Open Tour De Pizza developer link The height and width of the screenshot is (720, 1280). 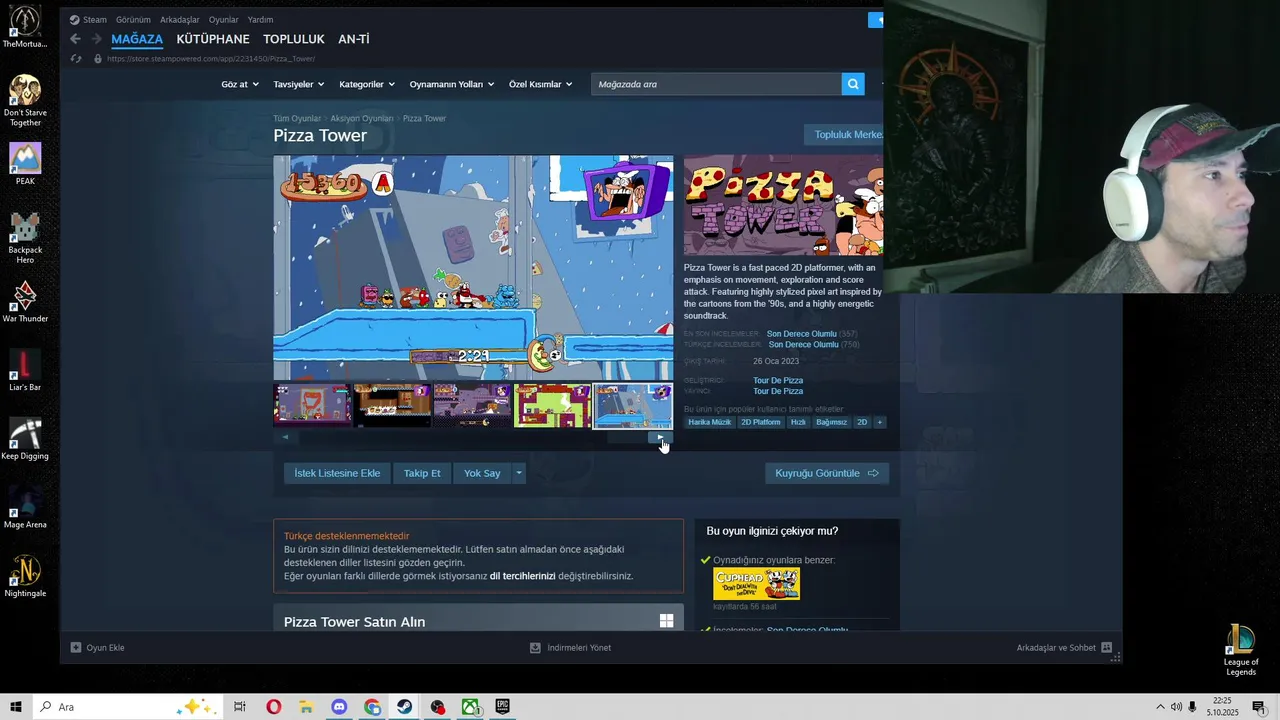click(778, 380)
